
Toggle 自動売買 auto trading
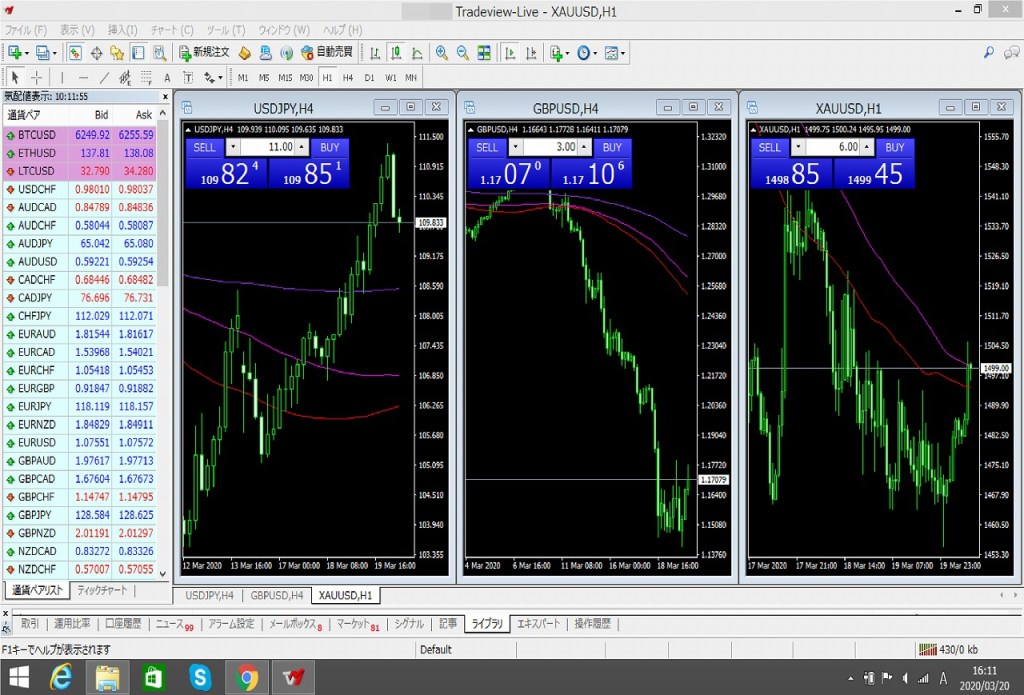tap(326, 52)
